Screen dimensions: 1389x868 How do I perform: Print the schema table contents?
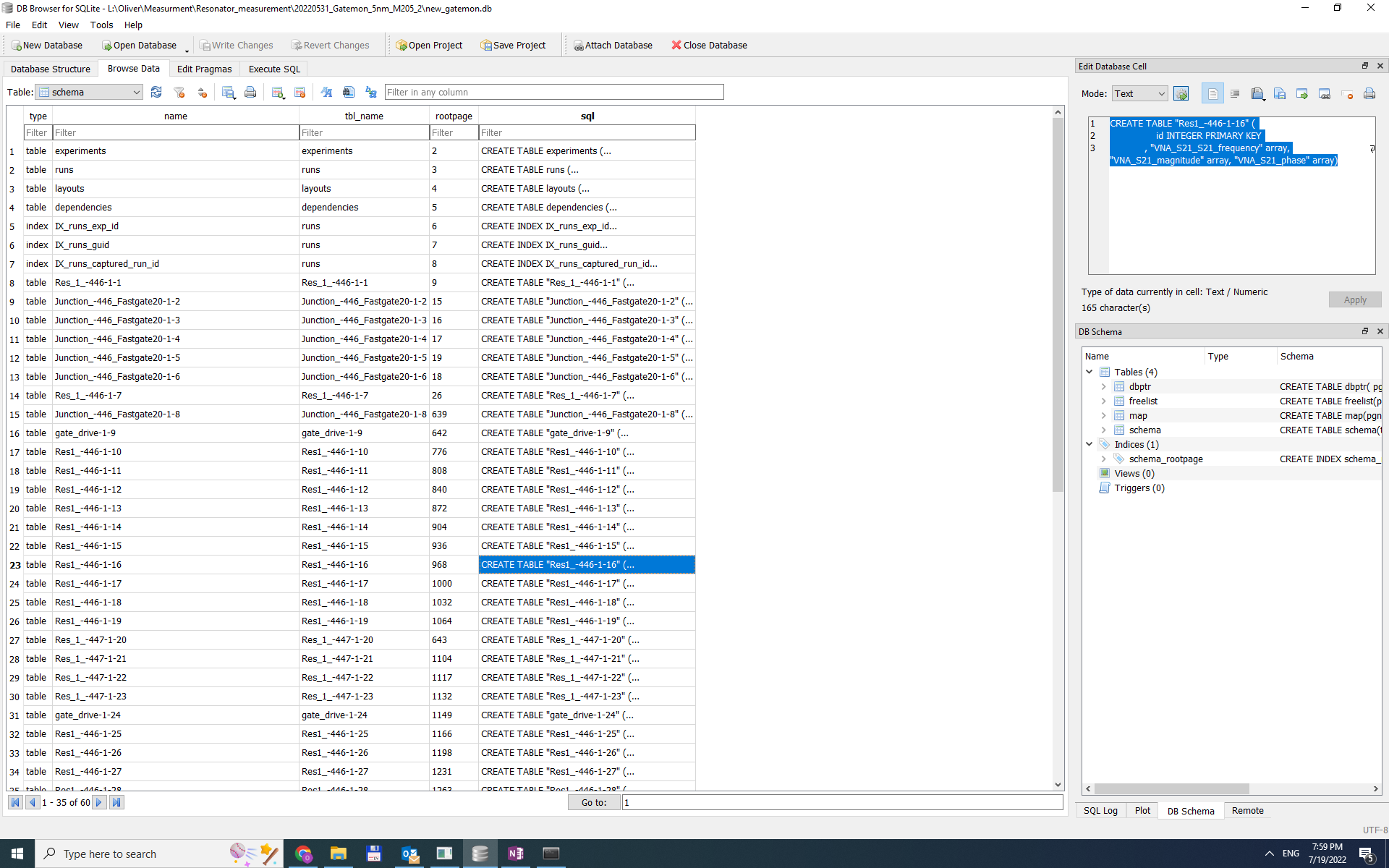[x=250, y=92]
